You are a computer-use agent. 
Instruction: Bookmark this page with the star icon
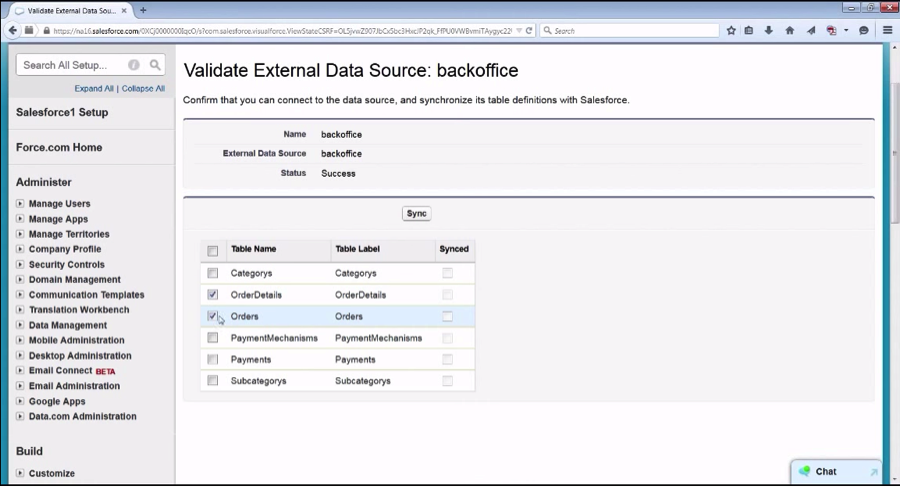point(731,30)
